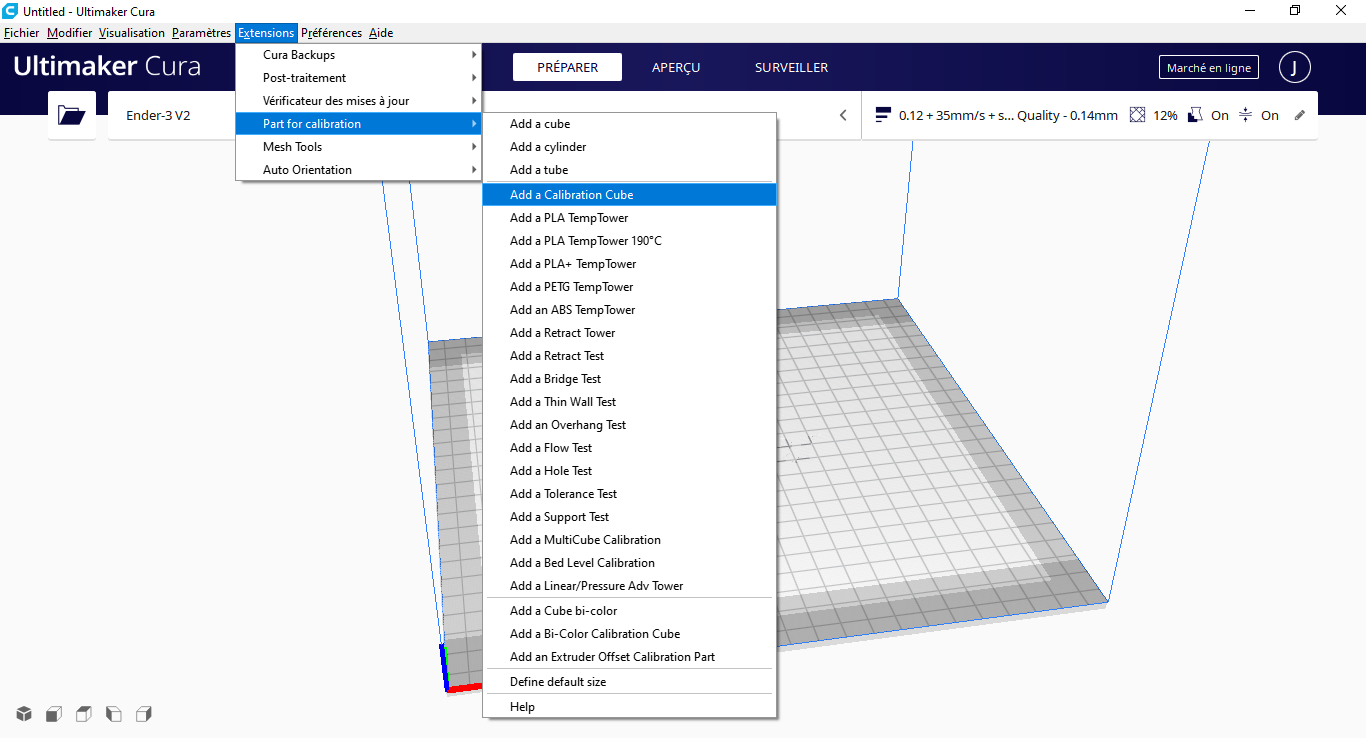Select Add a PLA TempTower 190°C
The width and height of the screenshot is (1366, 738).
tap(629, 241)
